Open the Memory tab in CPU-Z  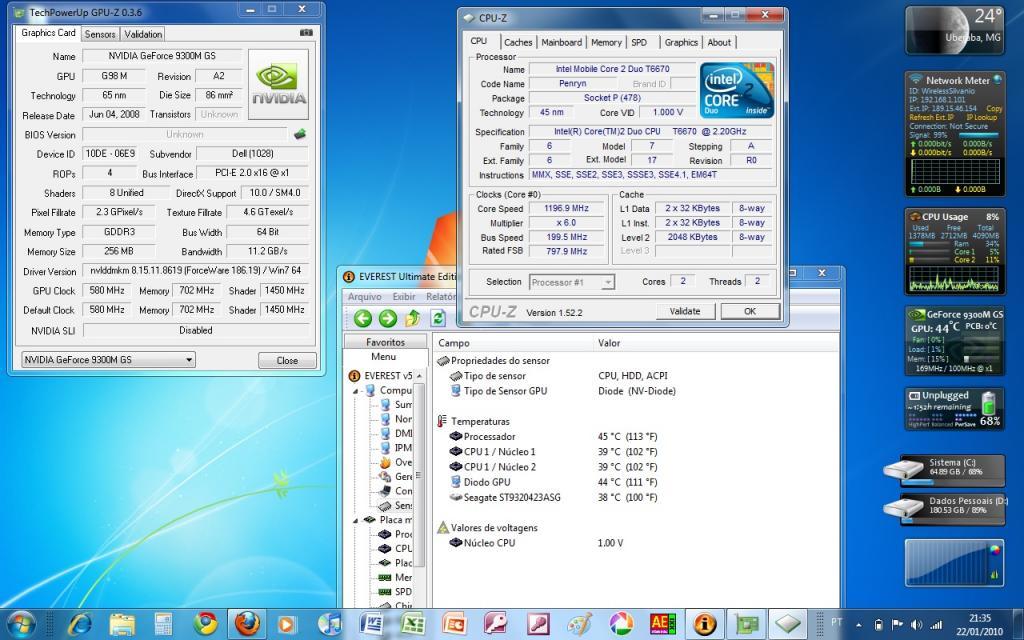(606, 42)
